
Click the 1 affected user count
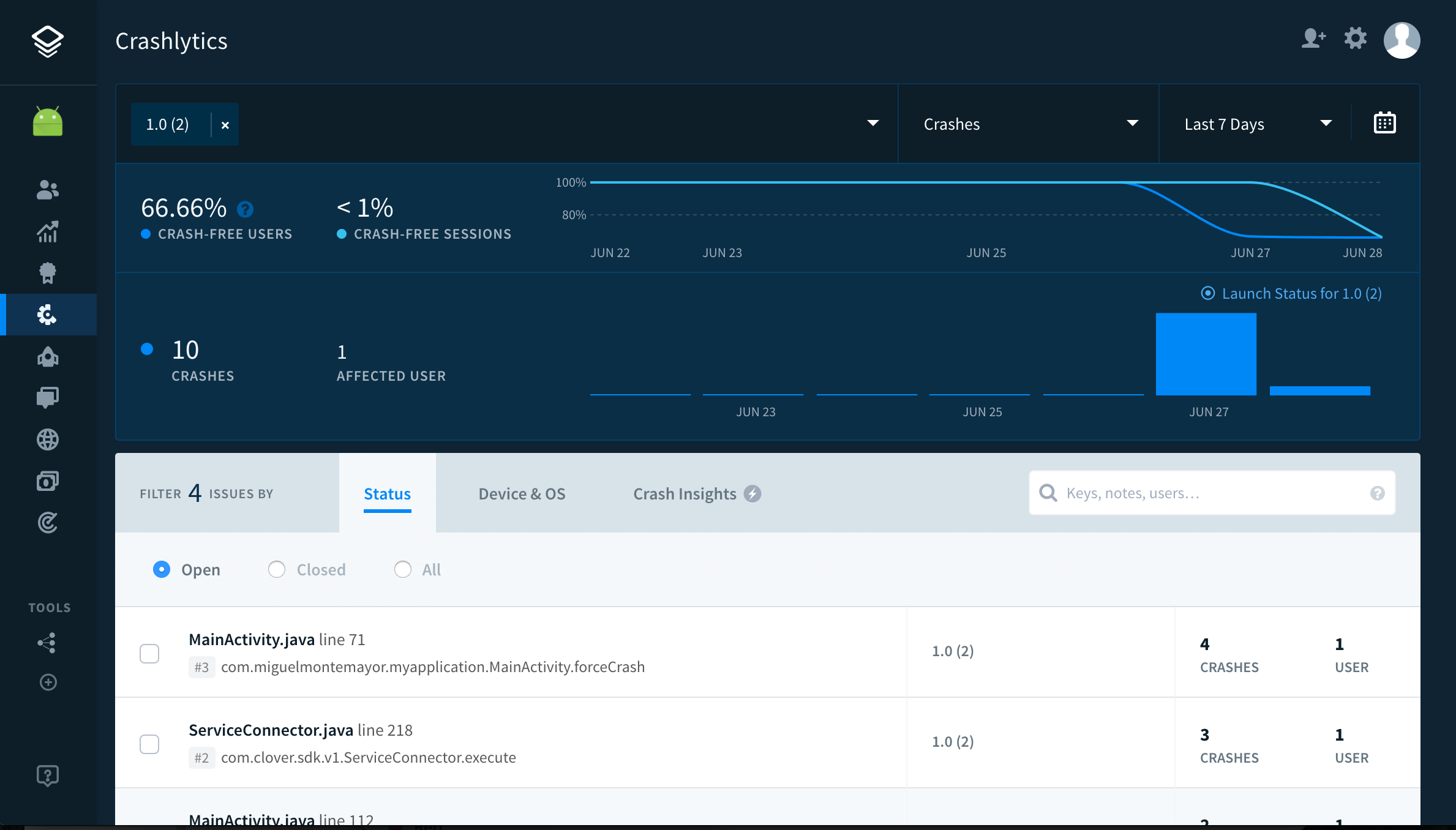click(342, 352)
